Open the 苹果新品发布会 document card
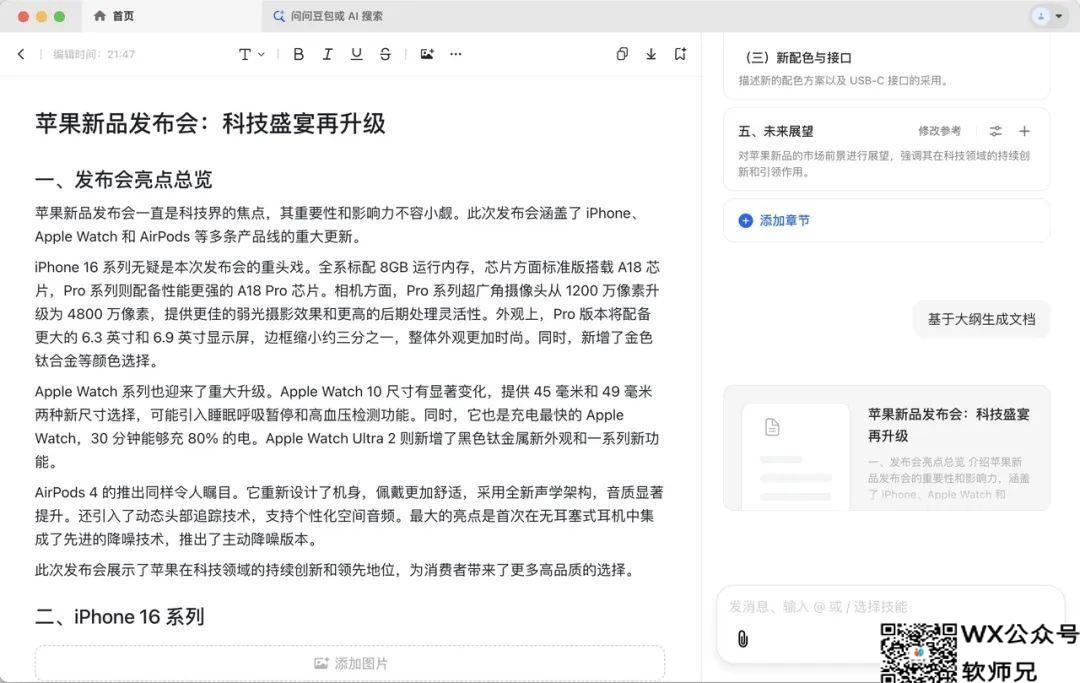1080x683 pixels. [886, 448]
